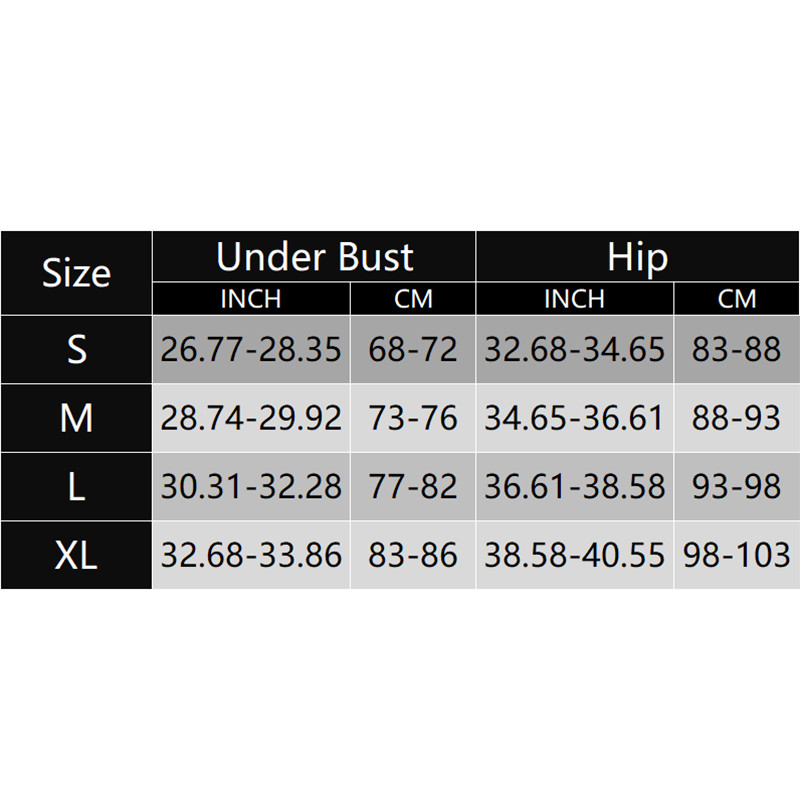Click the 26.77-28.35 under bust cell
The height and width of the screenshot is (800, 800).
pos(251,349)
